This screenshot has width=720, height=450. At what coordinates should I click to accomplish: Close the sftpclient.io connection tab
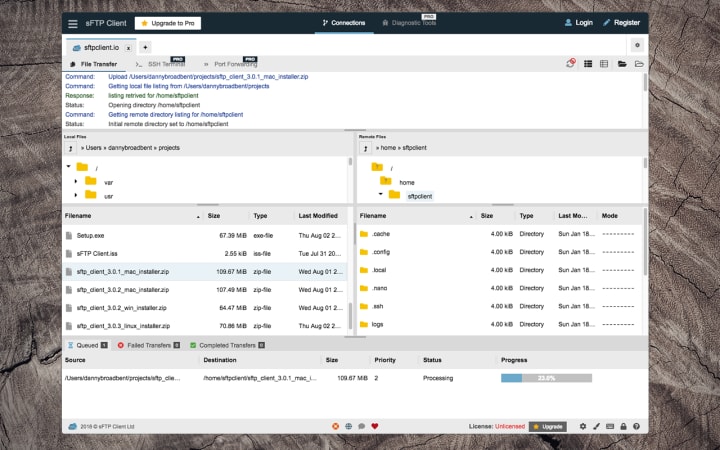[x=129, y=48]
